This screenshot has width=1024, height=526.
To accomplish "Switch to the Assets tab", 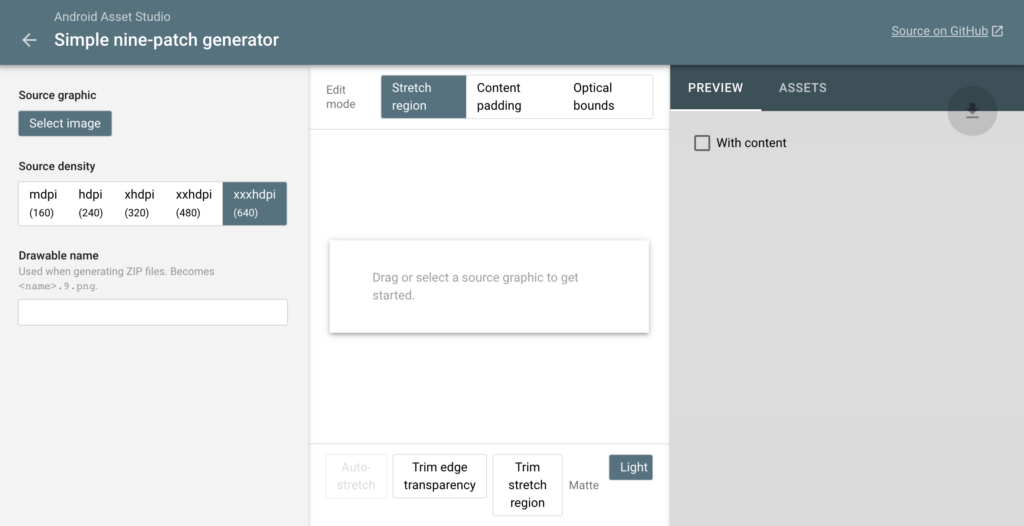I will point(802,88).
